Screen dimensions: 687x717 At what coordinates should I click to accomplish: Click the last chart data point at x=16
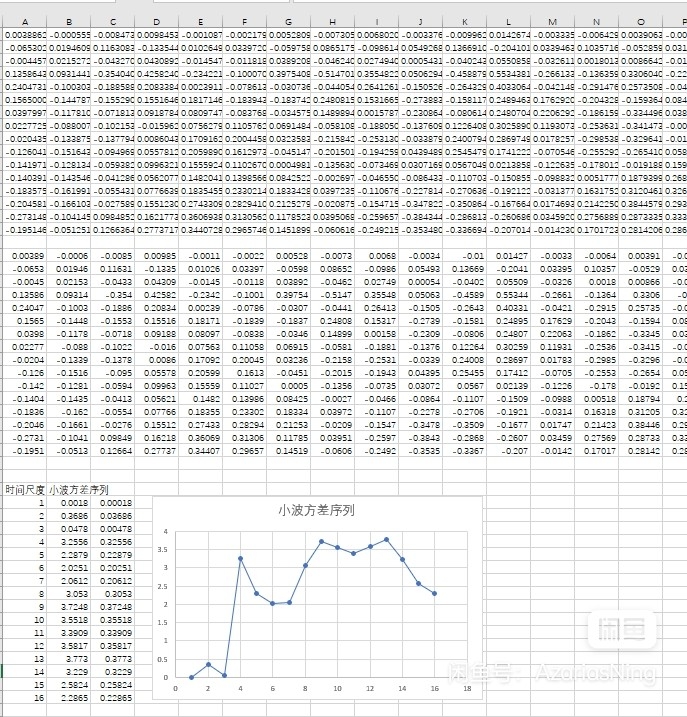(435, 594)
